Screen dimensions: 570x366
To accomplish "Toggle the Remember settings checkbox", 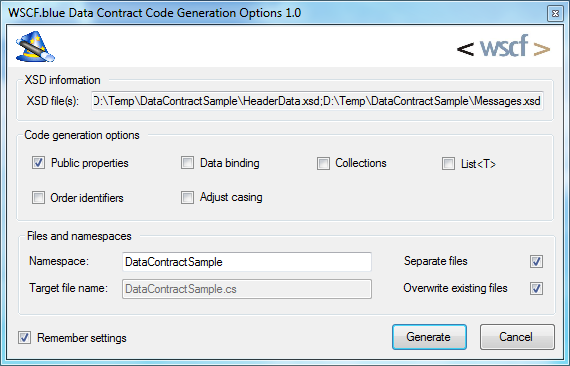I will pyautogui.click(x=24, y=337).
